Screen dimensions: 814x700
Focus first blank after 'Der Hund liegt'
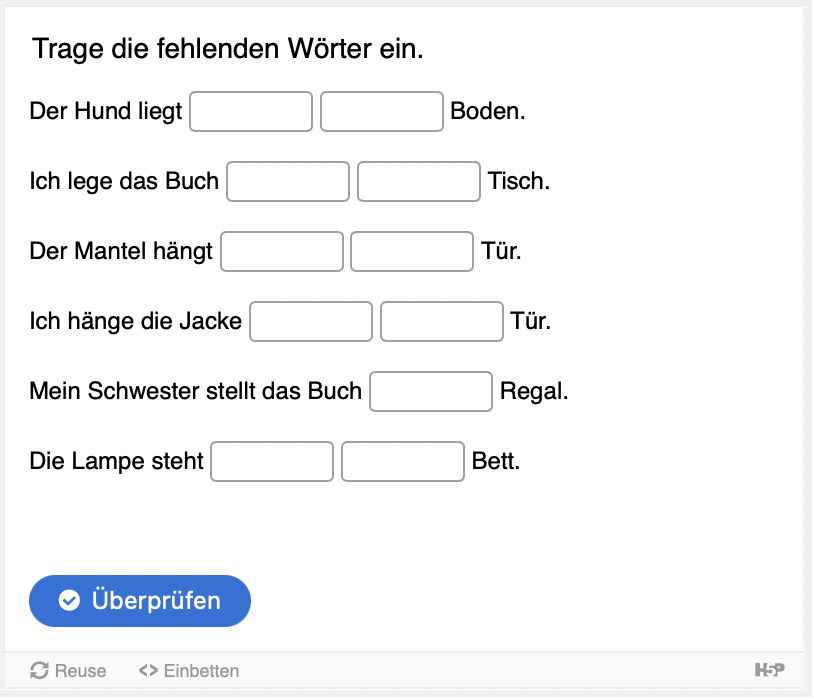click(251, 111)
